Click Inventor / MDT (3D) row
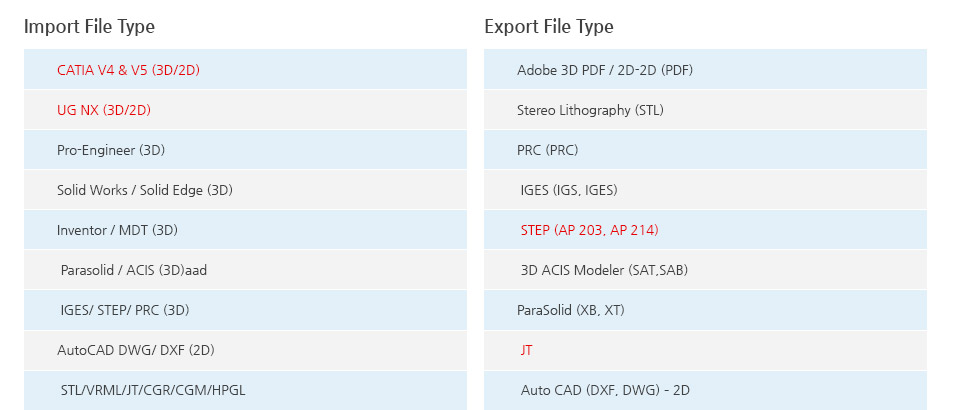Image resolution: width=957 pixels, height=410 pixels. (x=116, y=230)
